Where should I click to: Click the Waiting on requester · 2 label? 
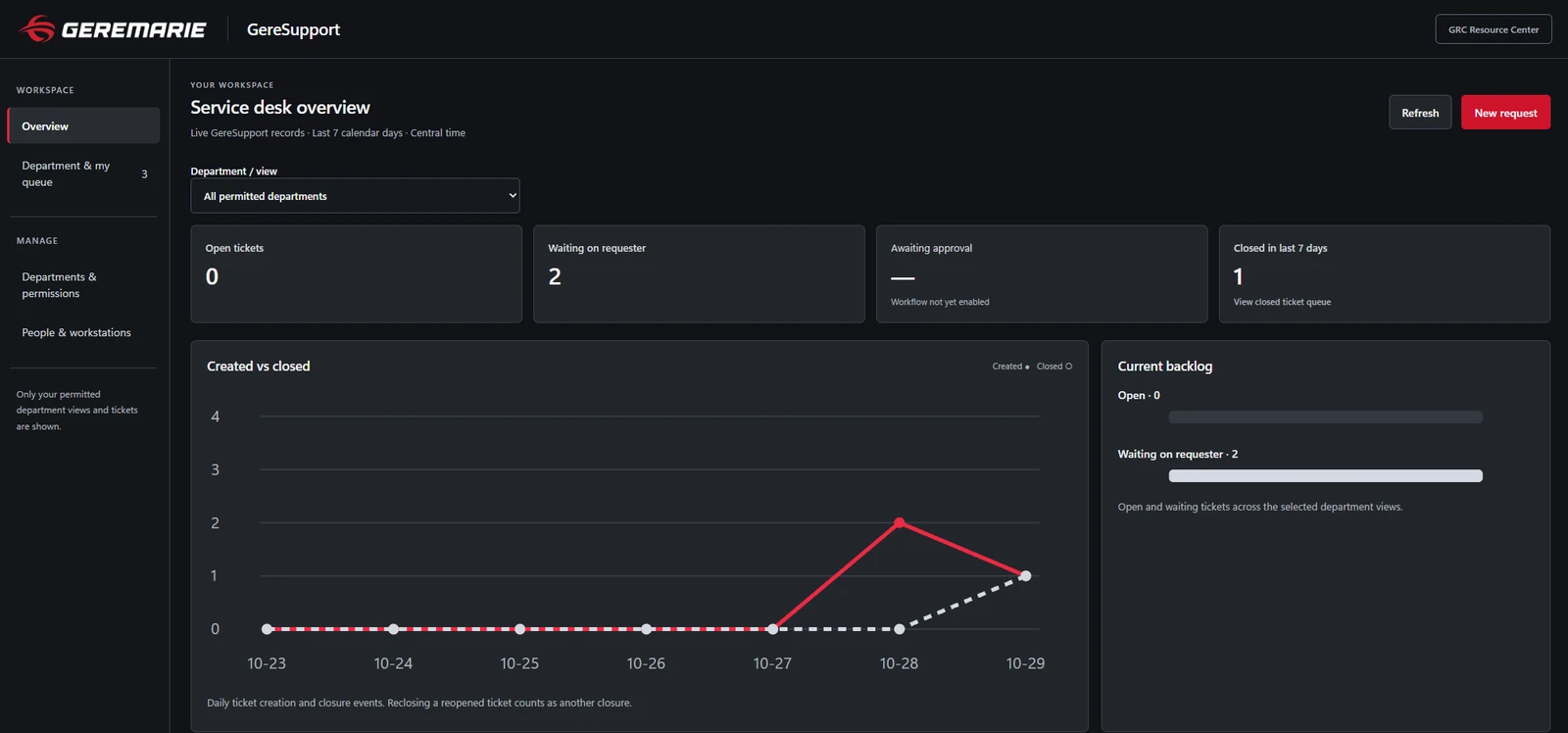(1178, 455)
